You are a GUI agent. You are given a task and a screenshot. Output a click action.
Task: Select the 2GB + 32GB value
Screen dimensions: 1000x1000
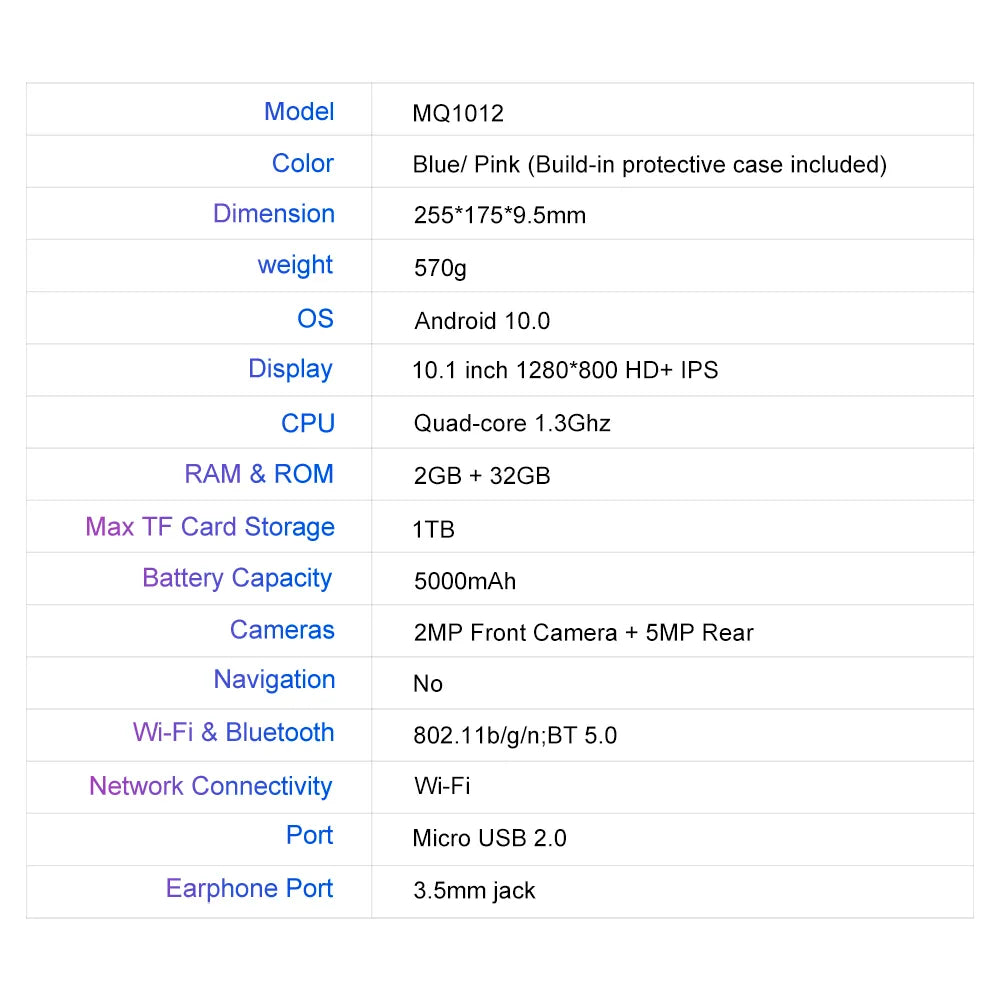tap(482, 476)
